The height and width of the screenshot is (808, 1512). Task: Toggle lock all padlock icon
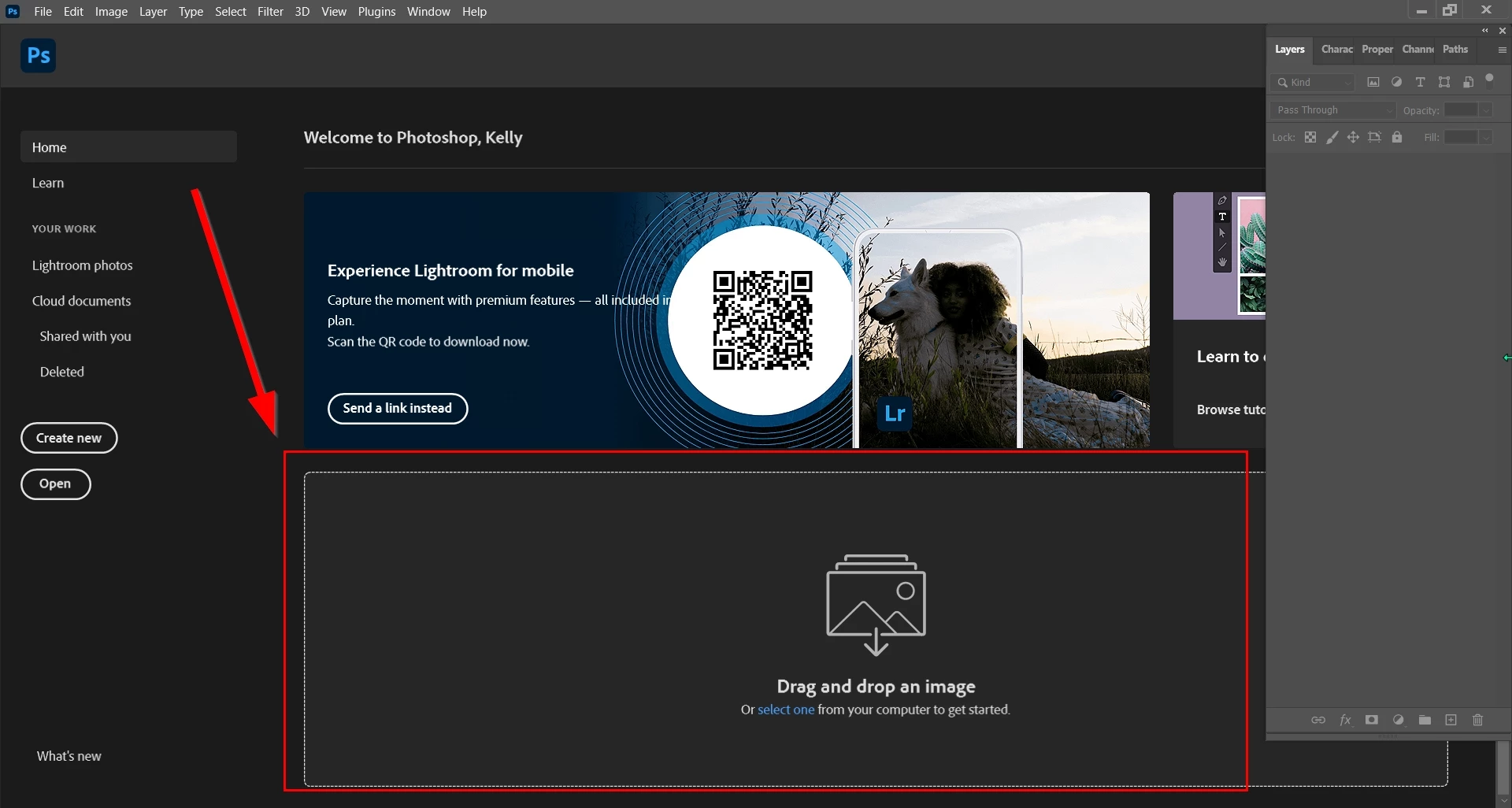(1397, 137)
